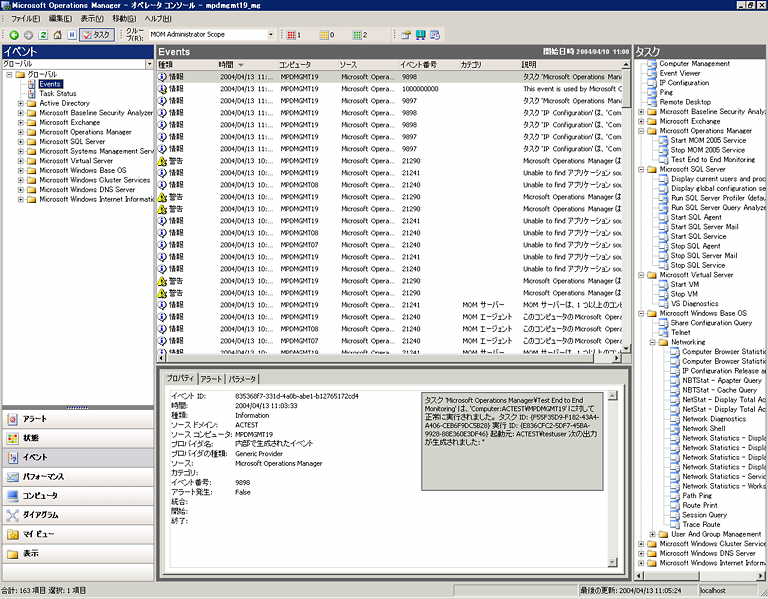Toggle the タスク pane button

[x=97, y=35]
